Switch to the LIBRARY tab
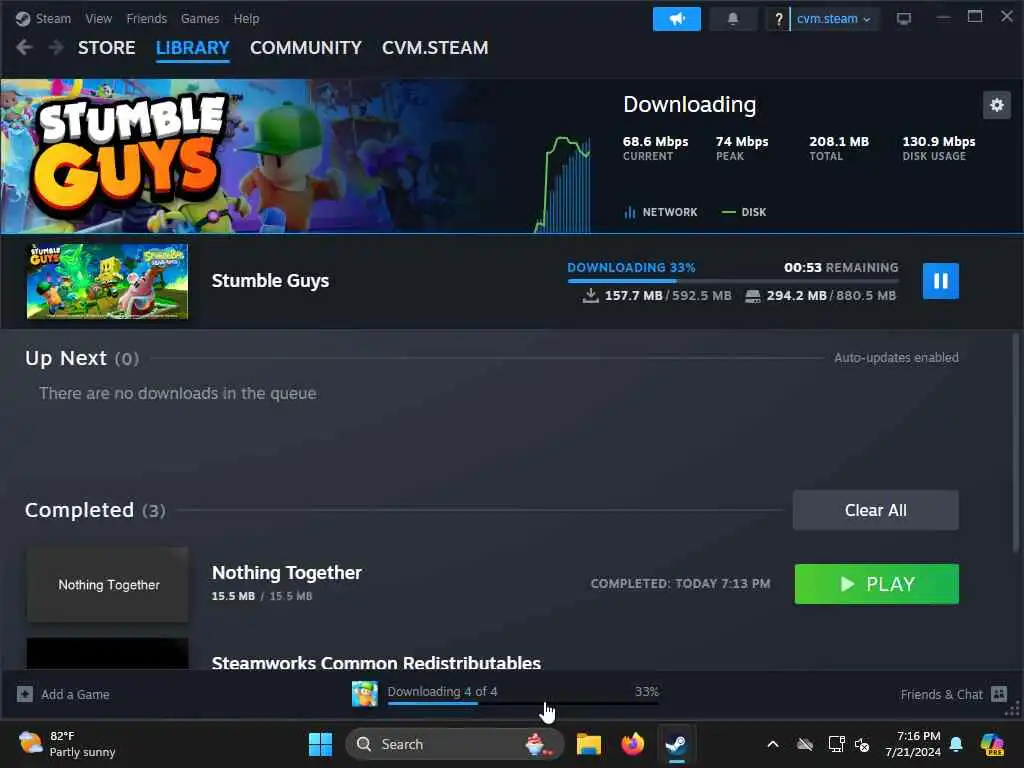1024x768 pixels. pyautogui.click(x=193, y=48)
